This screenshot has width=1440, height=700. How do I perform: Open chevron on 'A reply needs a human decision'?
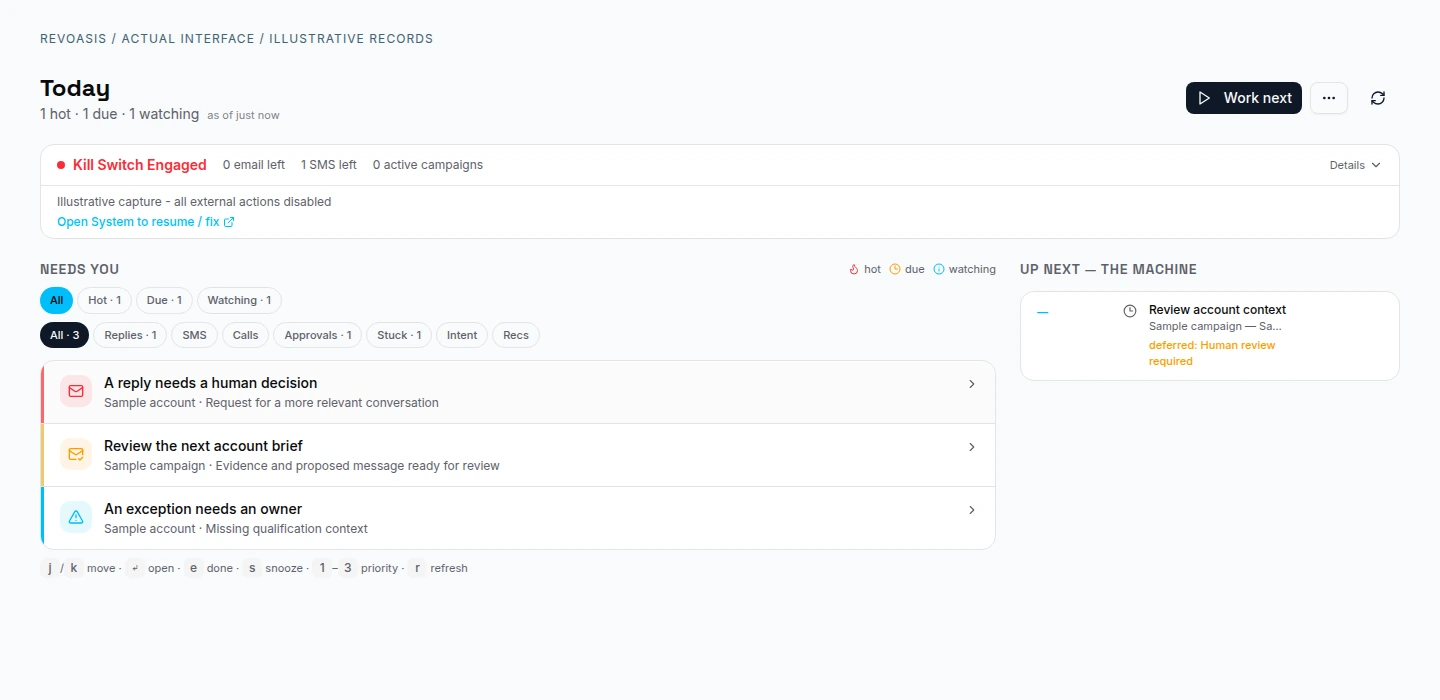coord(971,384)
